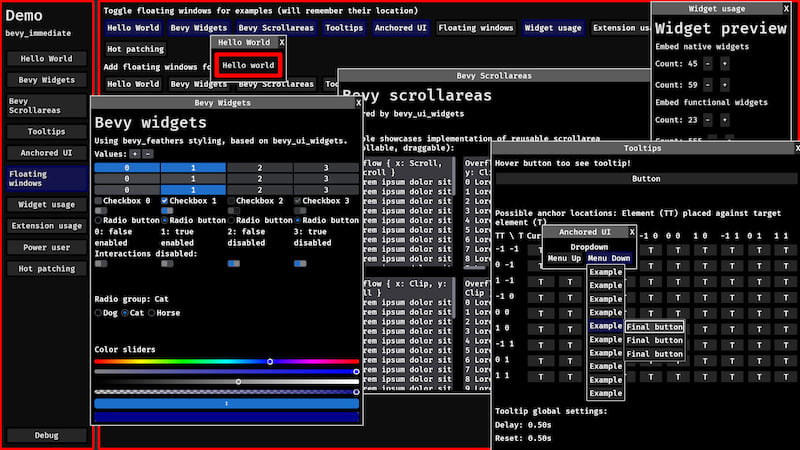Add Hello World window from 'Add floating windows' row
The image size is (800, 450).
click(x=133, y=84)
